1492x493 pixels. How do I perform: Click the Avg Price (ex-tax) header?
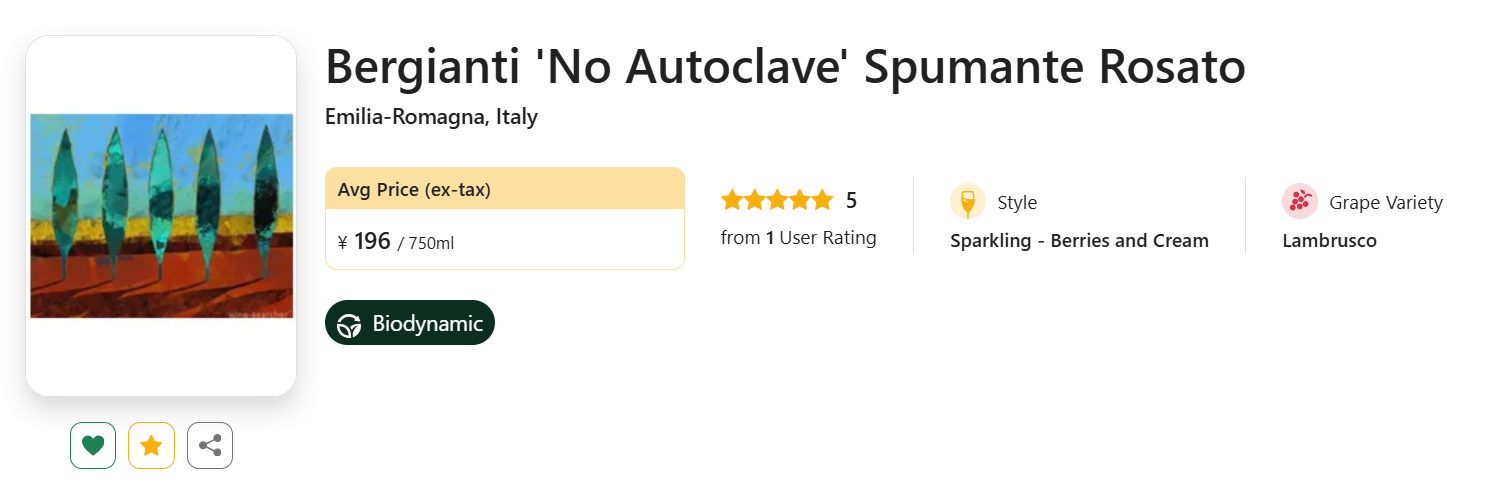414,190
